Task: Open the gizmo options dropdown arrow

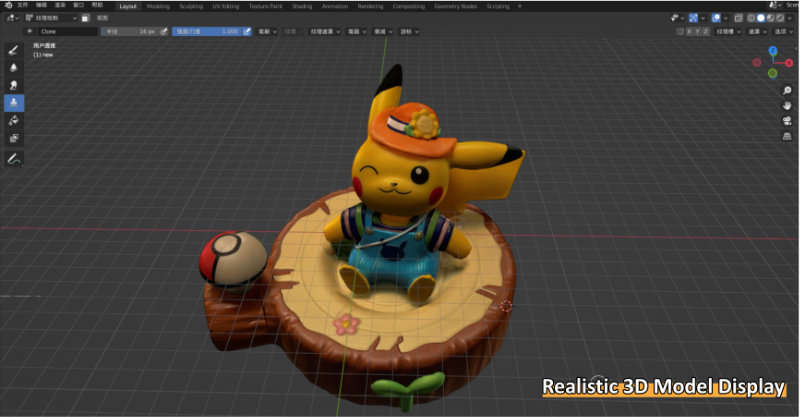Action: click(703, 18)
